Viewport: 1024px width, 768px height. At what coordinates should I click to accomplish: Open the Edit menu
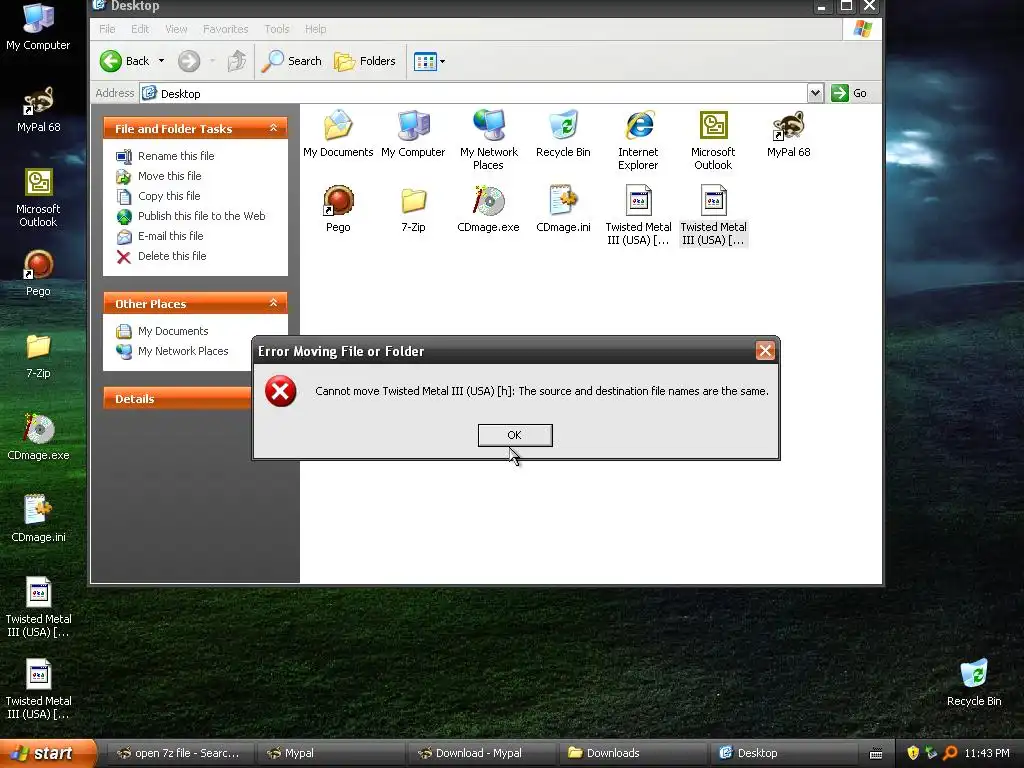tap(140, 29)
